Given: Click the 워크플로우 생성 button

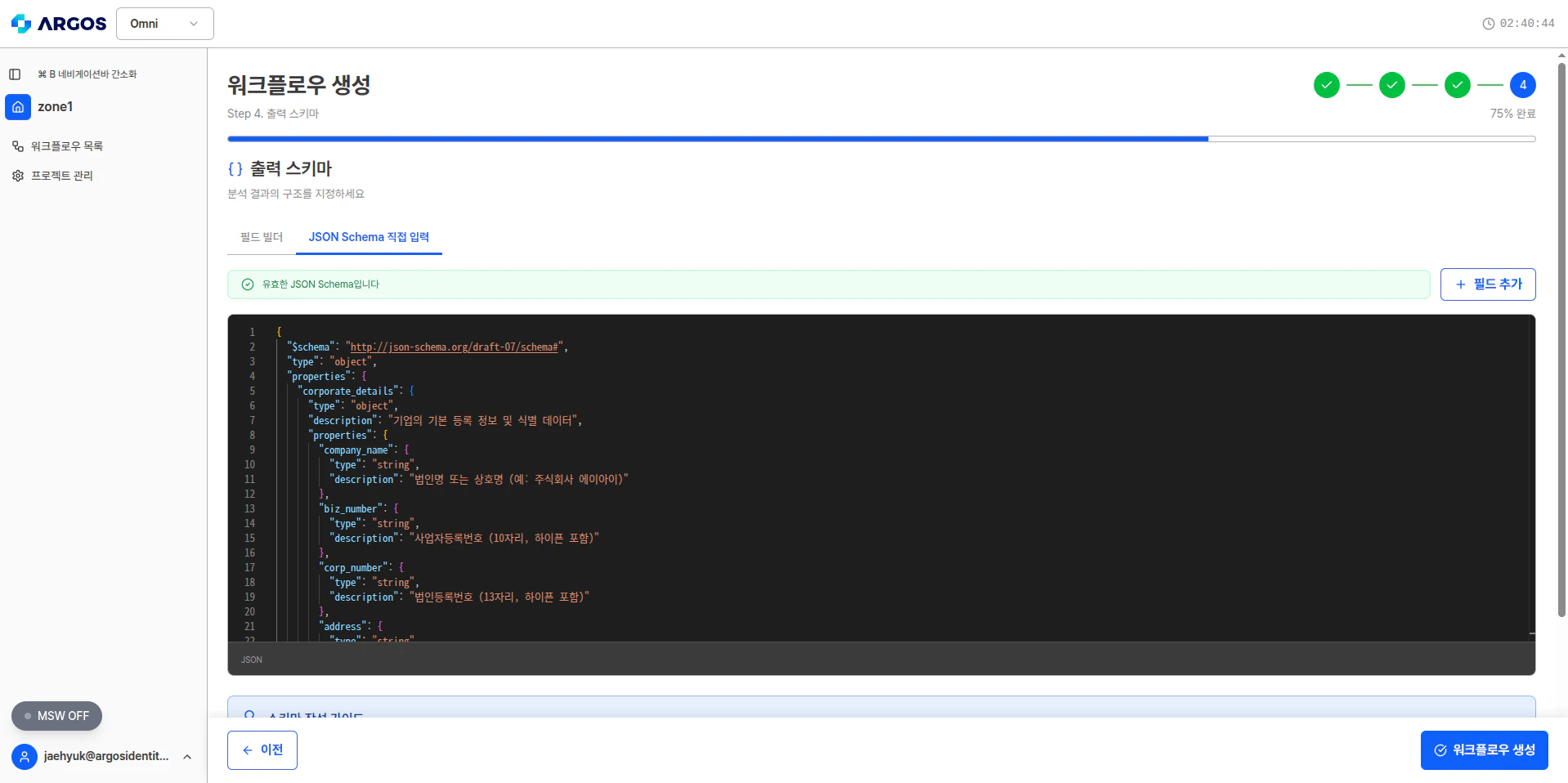Looking at the screenshot, I should click(1485, 750).
